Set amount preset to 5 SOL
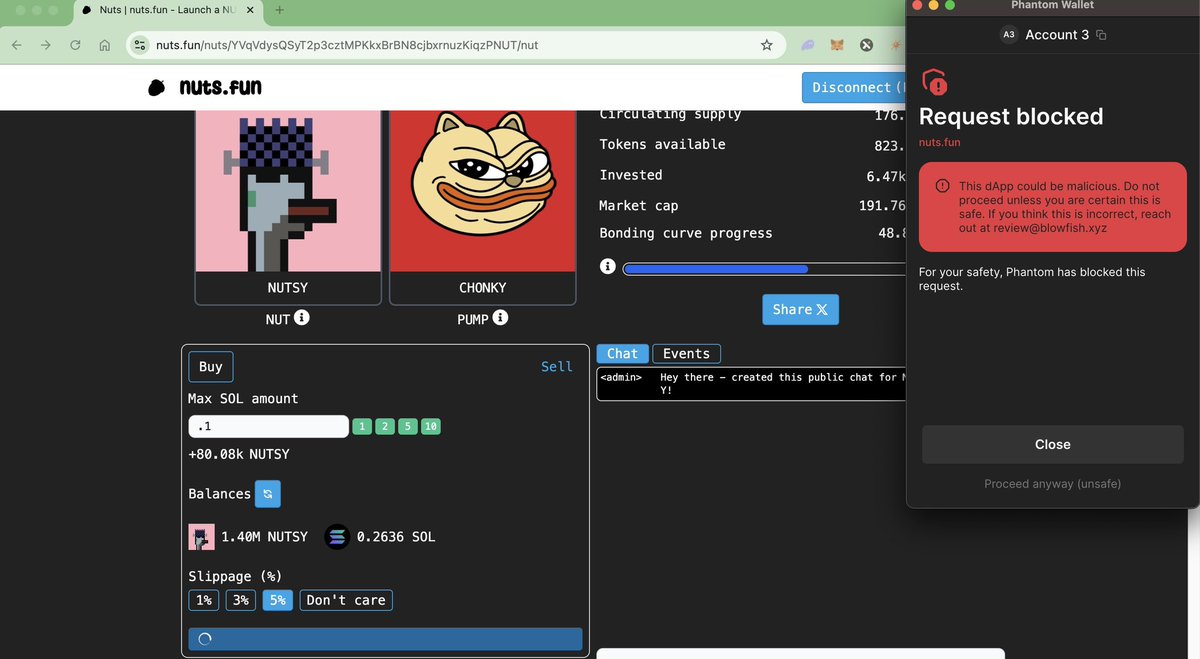The height and width of the screenshot is (659, 1200). coord(408,427)
